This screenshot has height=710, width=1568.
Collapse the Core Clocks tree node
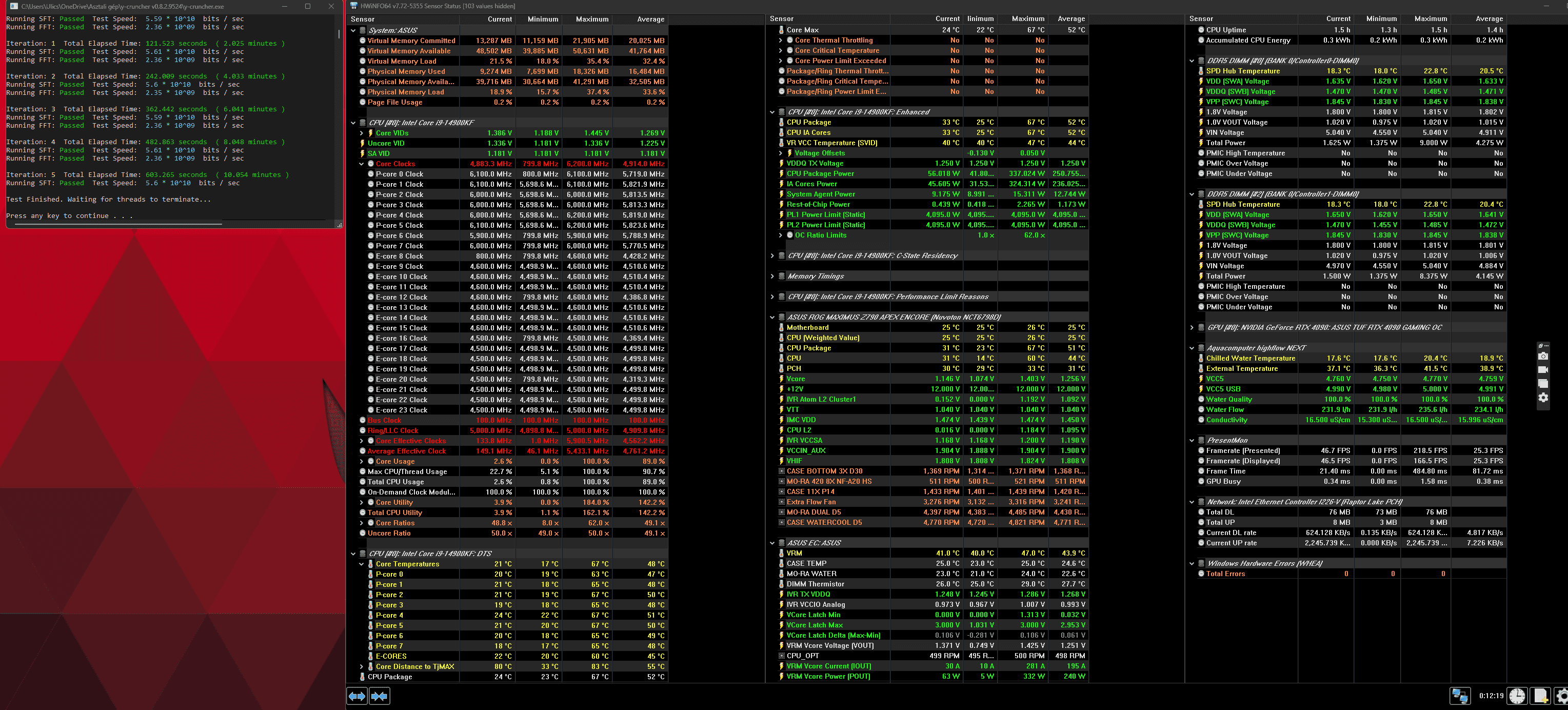pyautogui.click(x=362, y=164)
